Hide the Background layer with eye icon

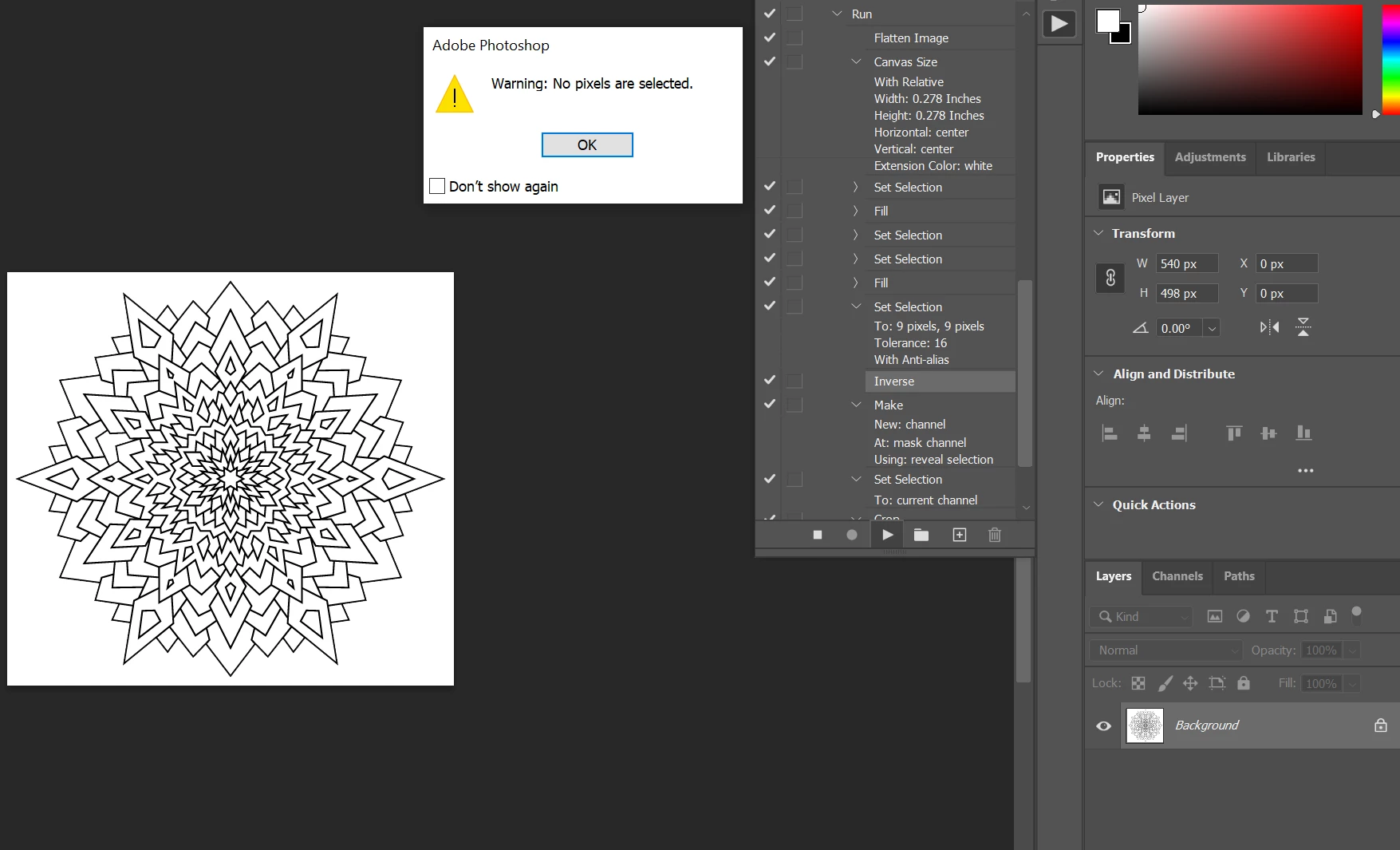click(x=1104, y=725)
